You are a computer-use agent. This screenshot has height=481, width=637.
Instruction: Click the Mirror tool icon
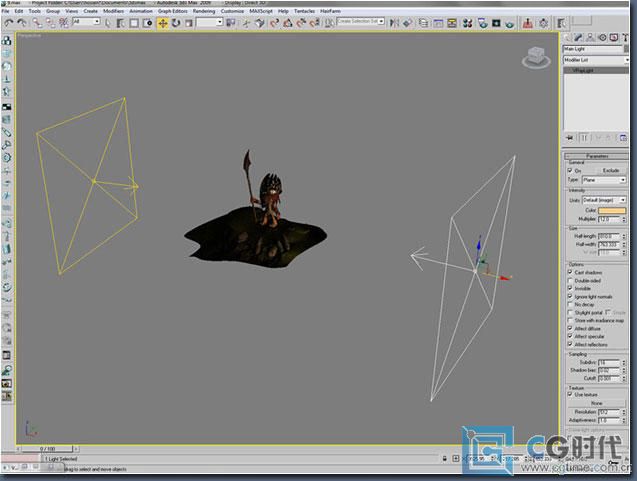coord(394,23)
